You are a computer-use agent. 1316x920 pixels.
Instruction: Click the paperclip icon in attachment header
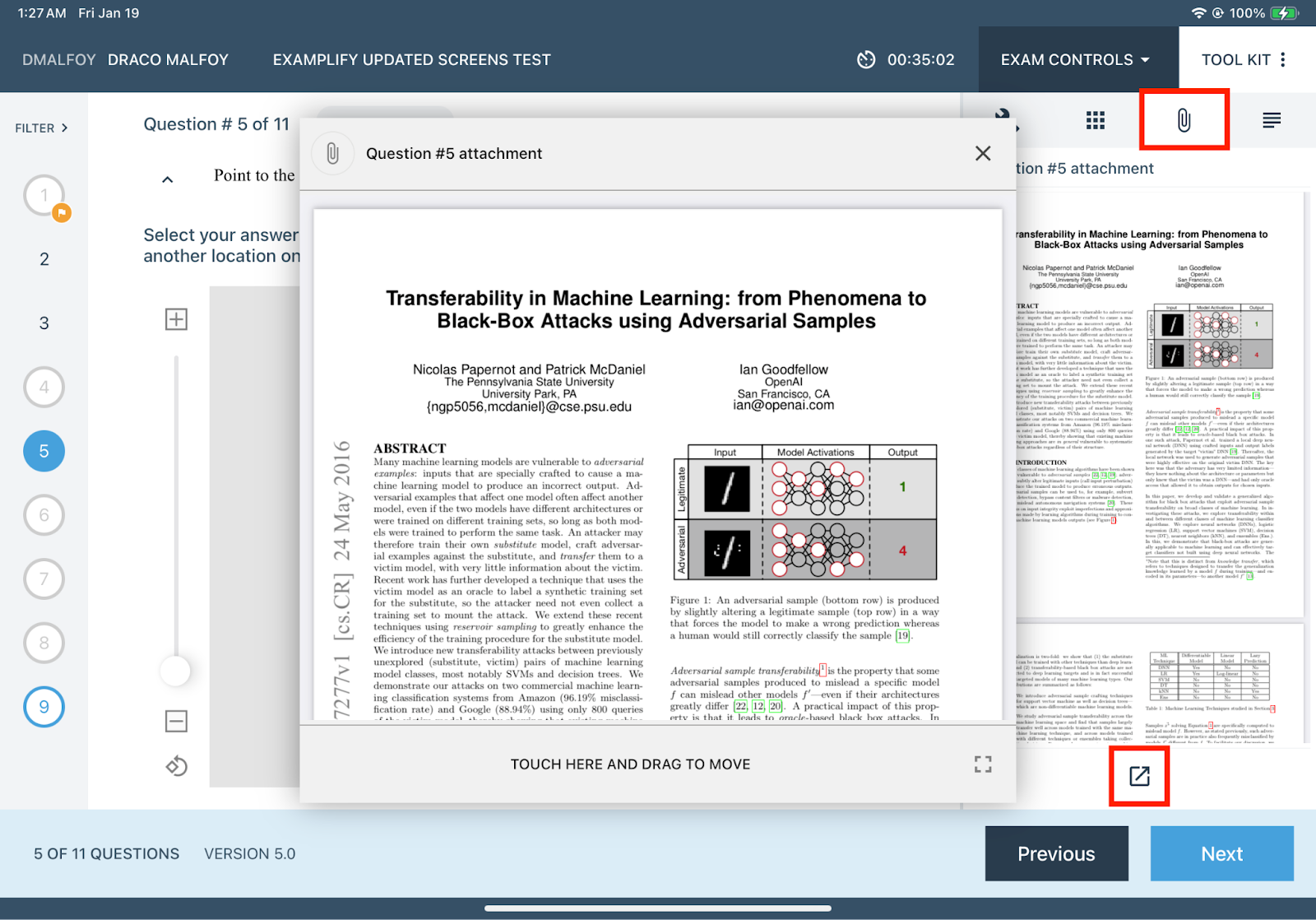(x=332, y=154)
